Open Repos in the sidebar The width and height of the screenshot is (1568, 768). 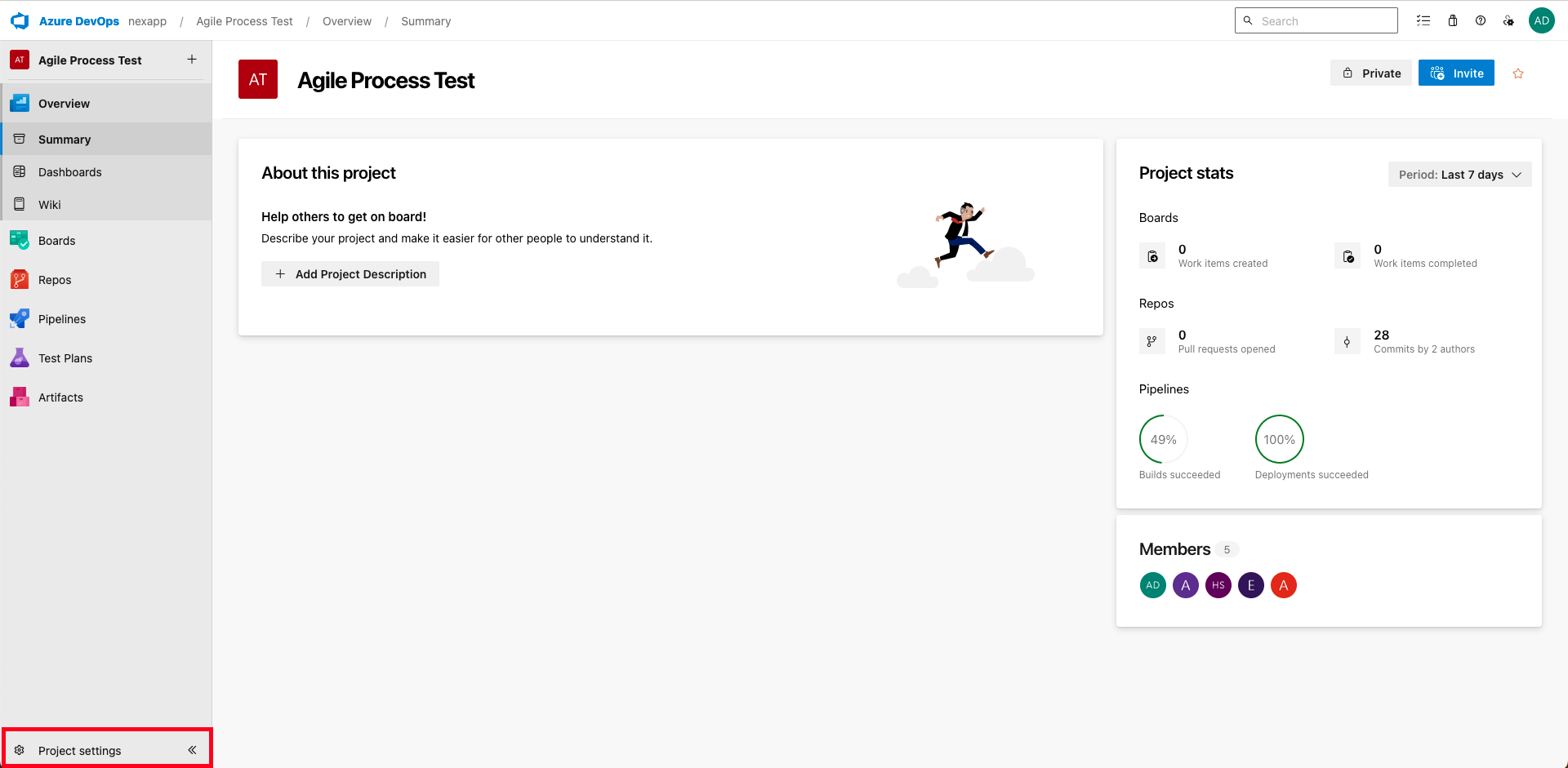click(106, 280)
